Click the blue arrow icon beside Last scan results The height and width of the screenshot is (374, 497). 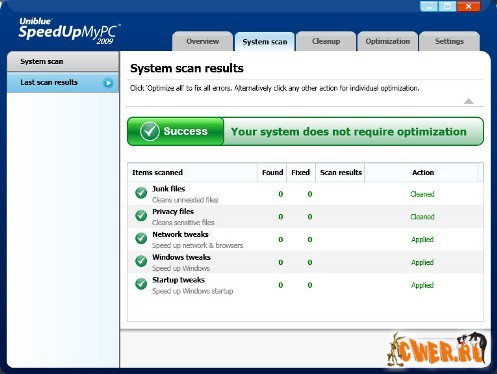[108, 83]
